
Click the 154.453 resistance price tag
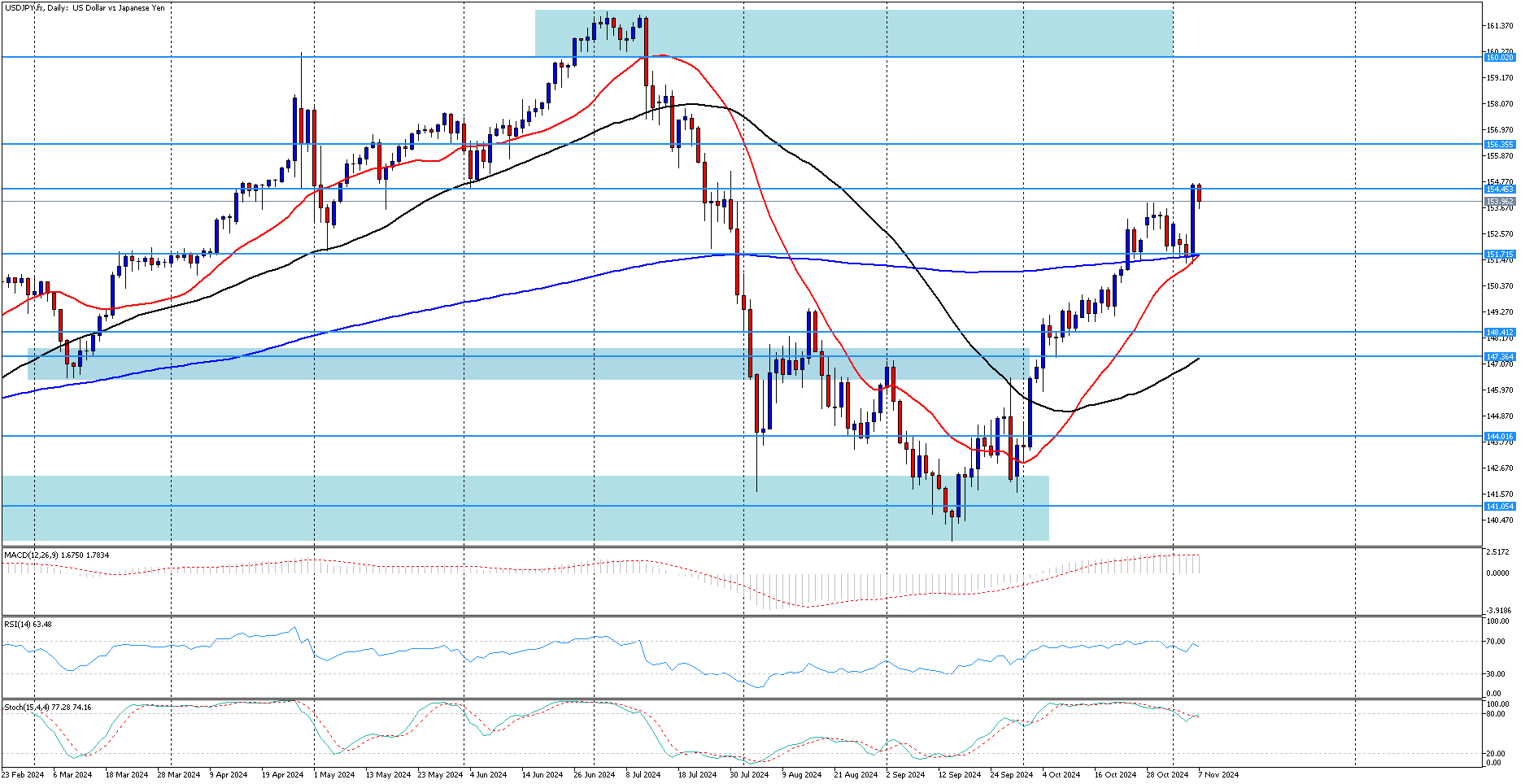click(1499, 189)
